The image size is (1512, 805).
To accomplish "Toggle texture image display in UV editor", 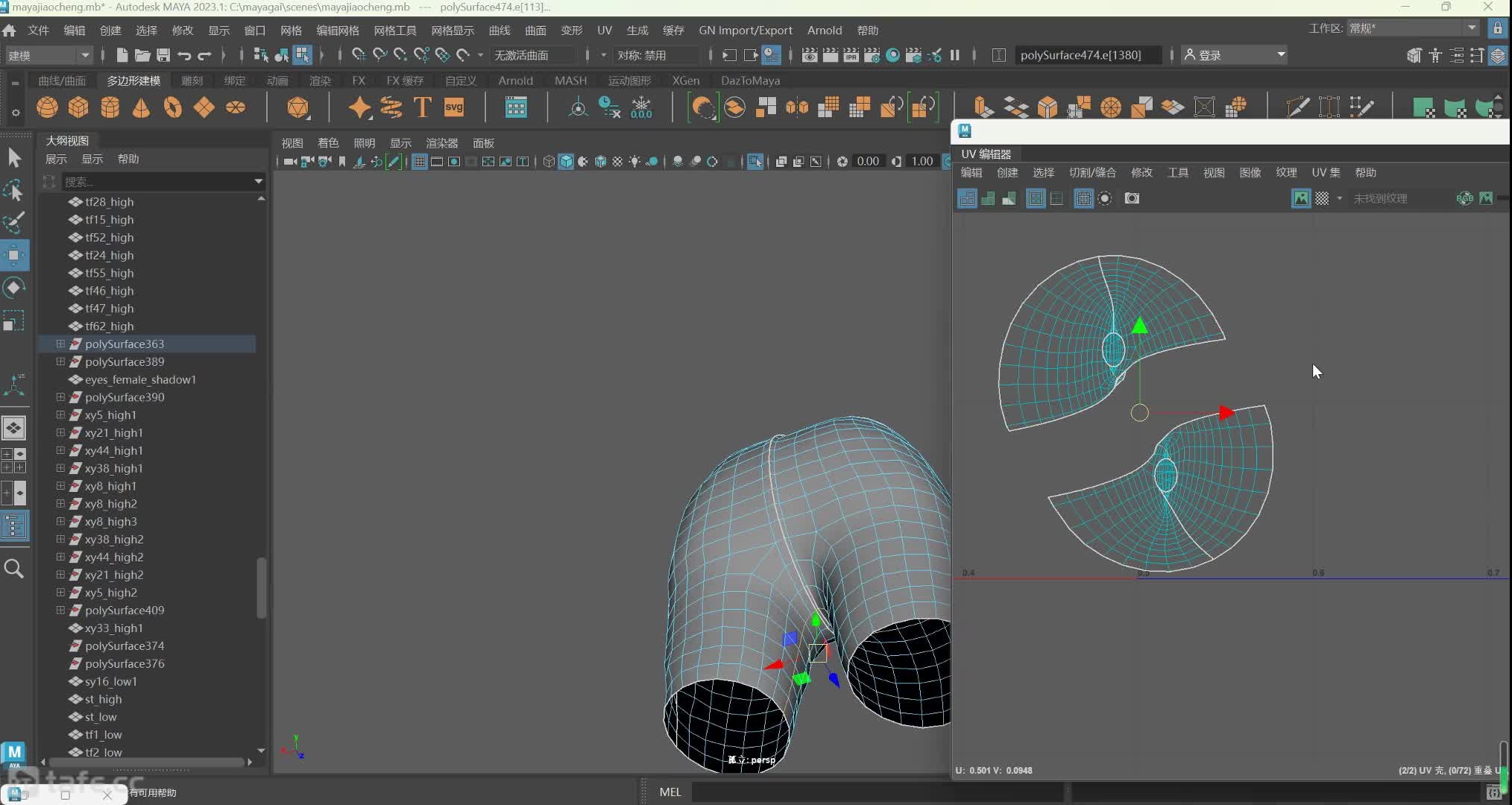I will pos(1301,198).
